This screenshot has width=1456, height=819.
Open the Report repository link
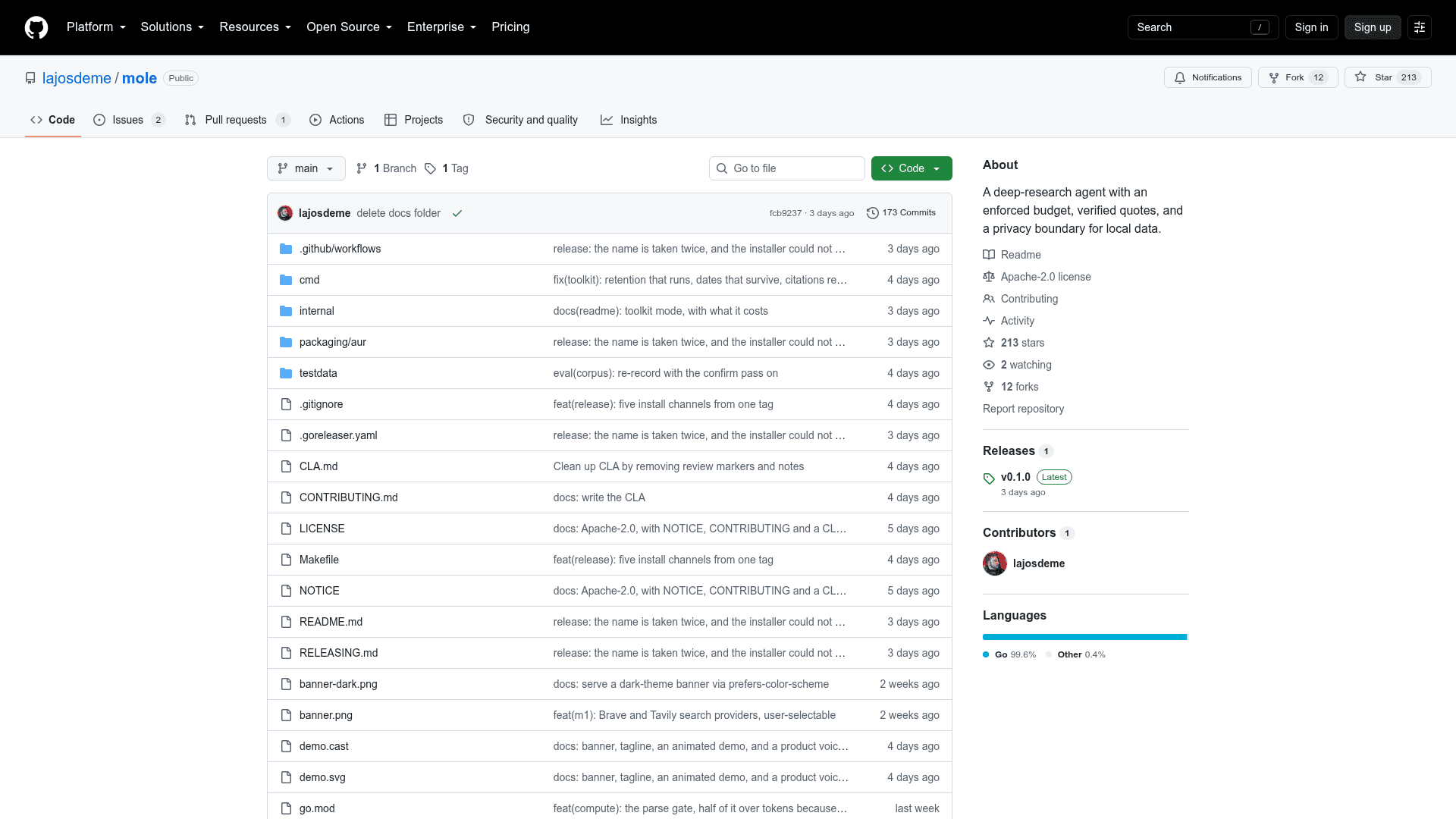coord(1023,409)
